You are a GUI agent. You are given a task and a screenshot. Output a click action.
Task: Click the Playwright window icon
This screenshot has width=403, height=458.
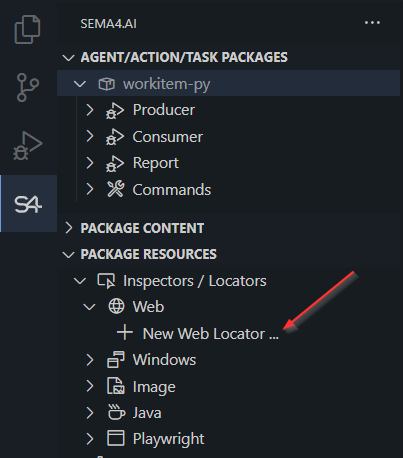[x=116, y=438]
